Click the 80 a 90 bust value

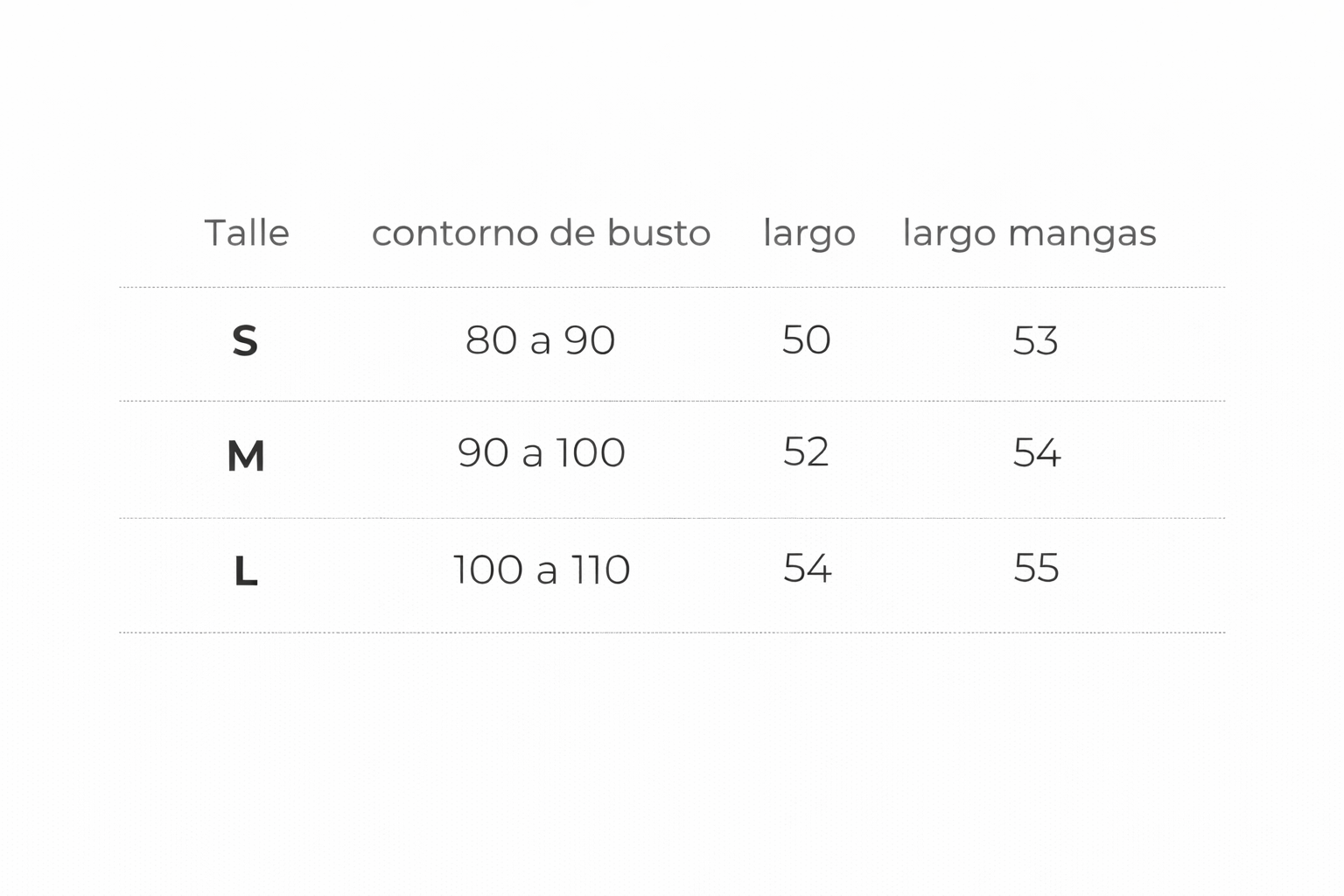[541, 340]
